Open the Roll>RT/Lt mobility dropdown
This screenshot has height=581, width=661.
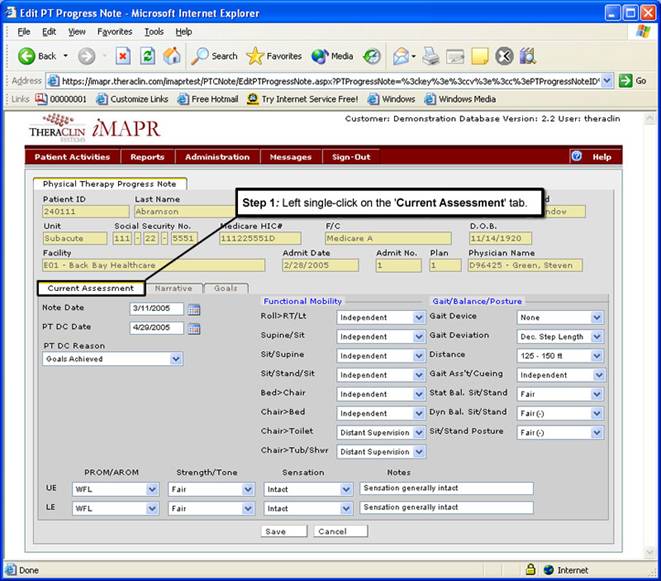point(419,318)
